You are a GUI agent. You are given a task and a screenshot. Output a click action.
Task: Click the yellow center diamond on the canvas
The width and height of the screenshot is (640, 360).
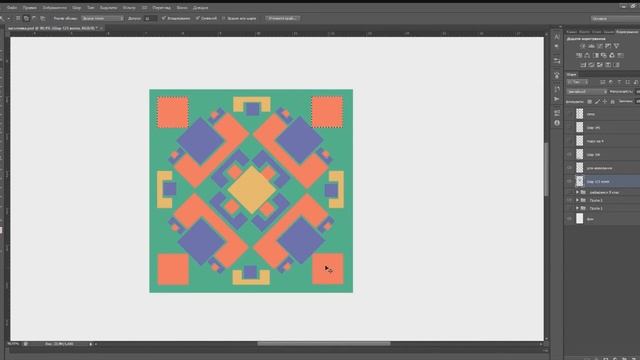coord(251,189)
